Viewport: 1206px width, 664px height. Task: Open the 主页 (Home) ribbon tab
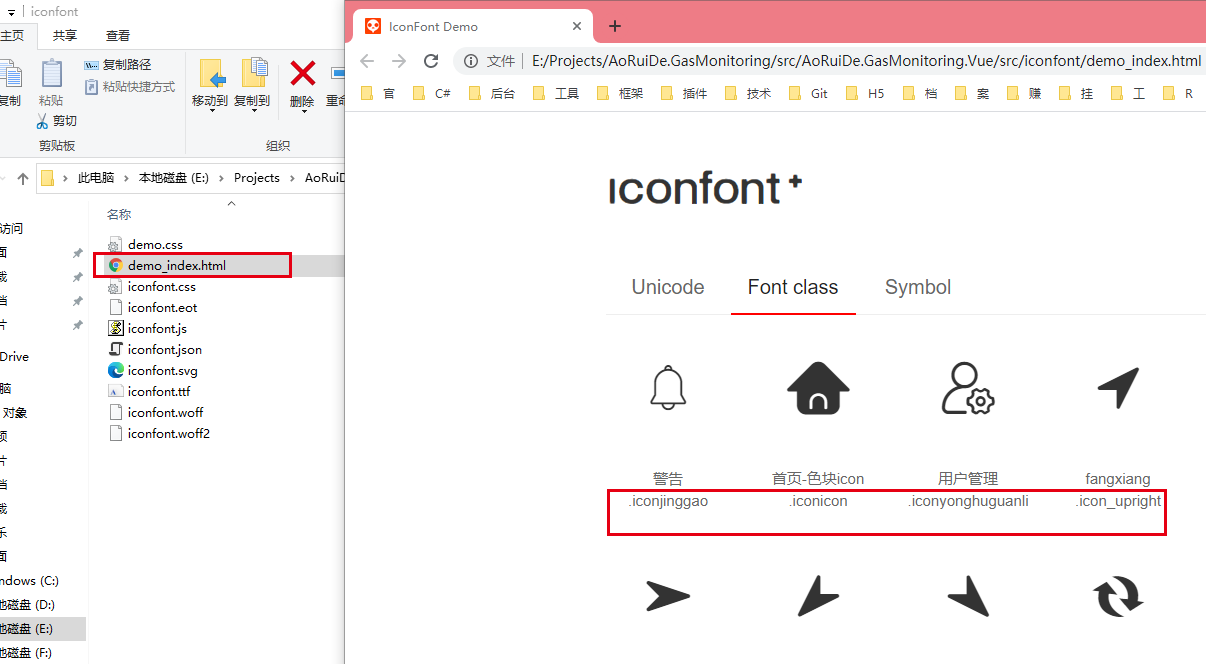[x=13, y=36]
